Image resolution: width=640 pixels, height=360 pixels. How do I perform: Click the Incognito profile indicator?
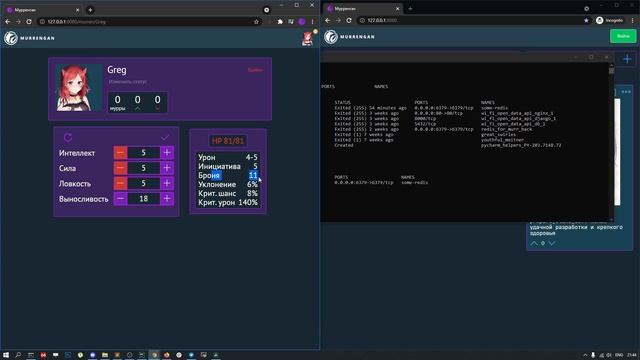pos(609,20)
